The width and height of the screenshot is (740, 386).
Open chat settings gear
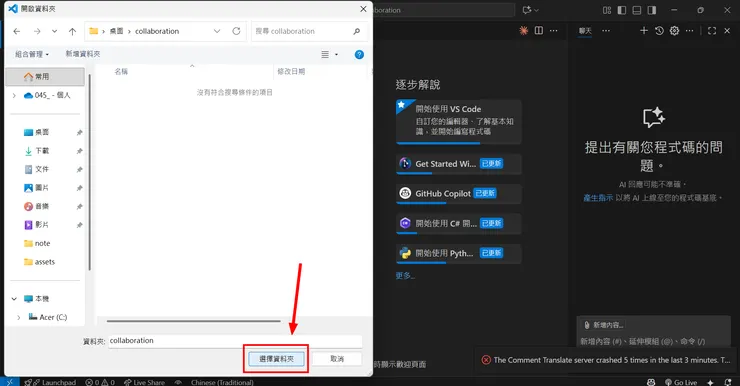tap(674, 31)
